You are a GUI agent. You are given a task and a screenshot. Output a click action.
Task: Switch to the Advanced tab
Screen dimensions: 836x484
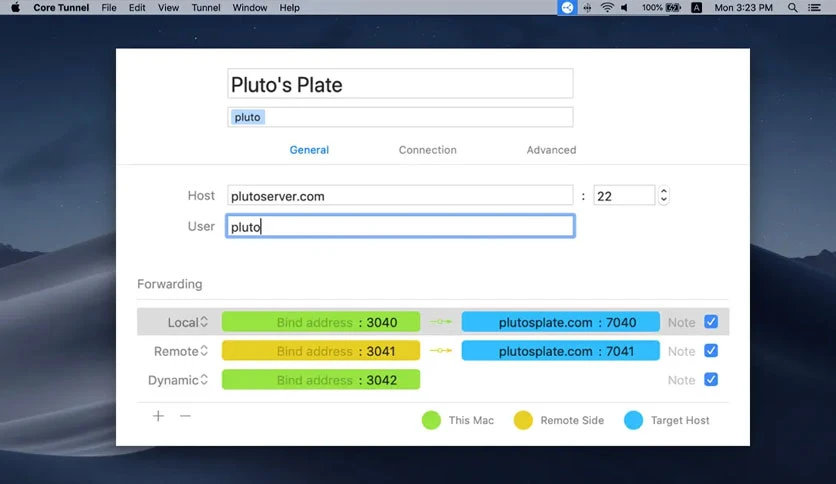[551, 150]
